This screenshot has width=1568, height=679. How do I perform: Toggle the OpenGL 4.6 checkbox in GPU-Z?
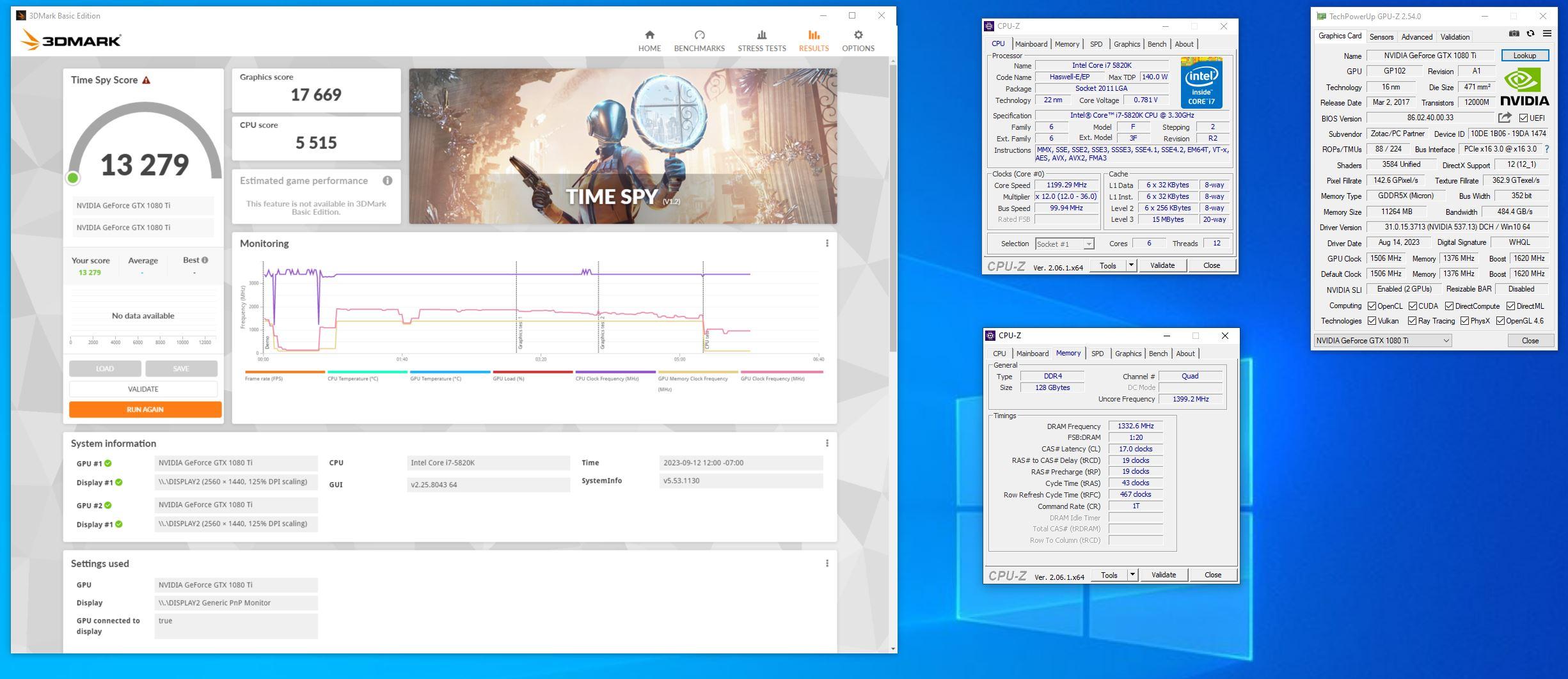pos(1500,321)
